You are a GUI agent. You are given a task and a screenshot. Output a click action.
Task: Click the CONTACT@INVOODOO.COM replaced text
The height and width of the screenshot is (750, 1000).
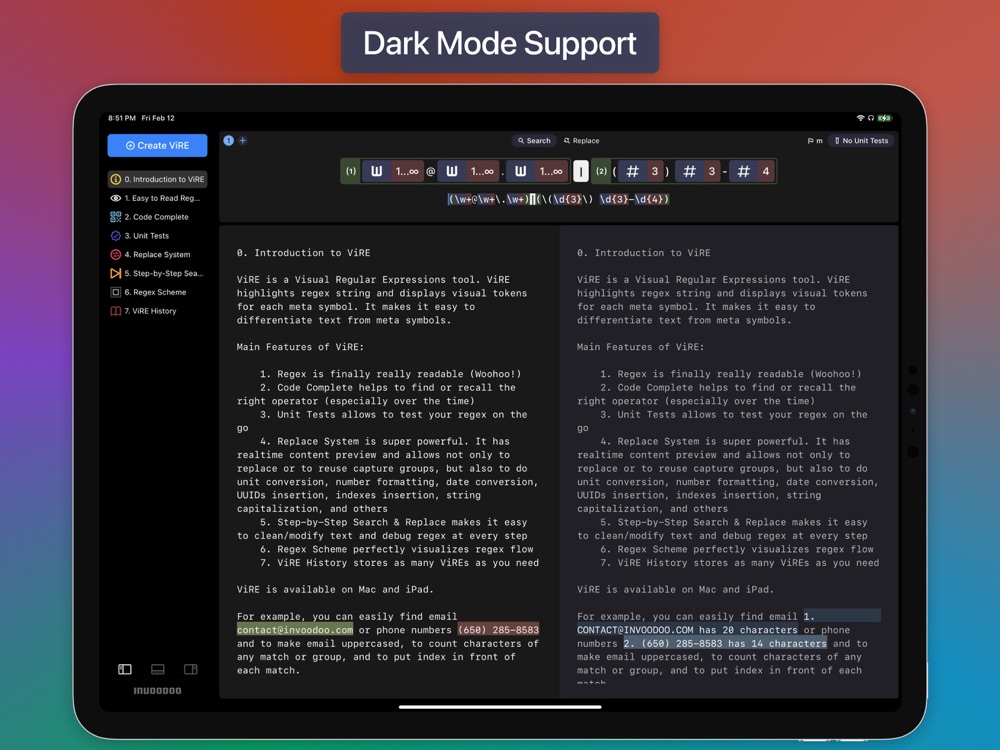coord(635,630)
